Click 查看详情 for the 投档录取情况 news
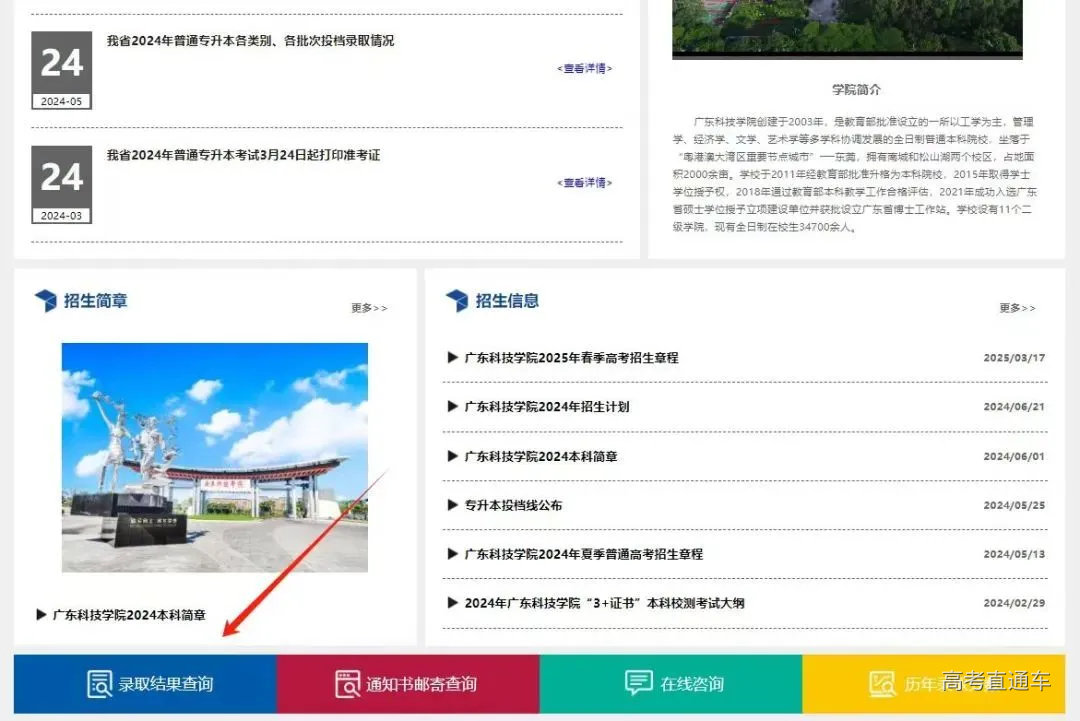The image size is (1080, 721). 584,69
